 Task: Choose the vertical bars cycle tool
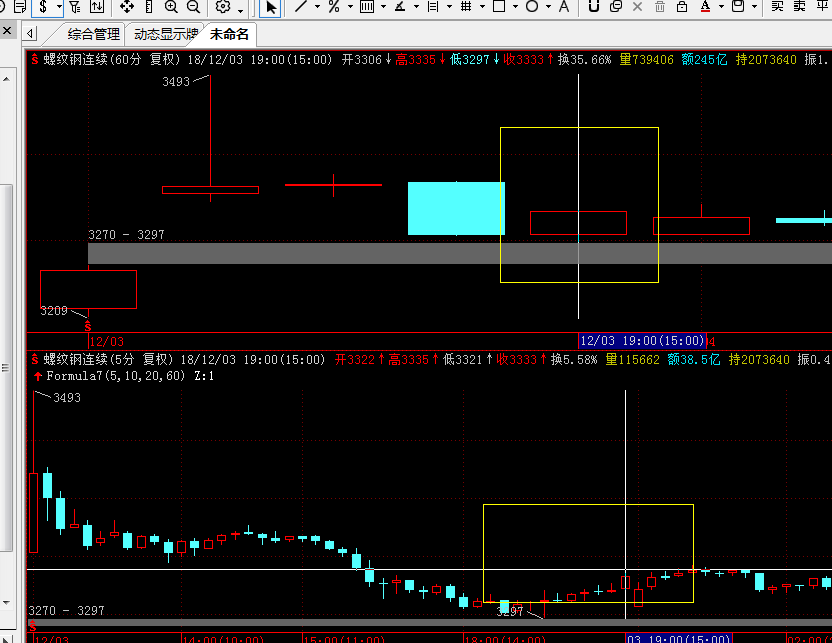(x=367, y=6)
